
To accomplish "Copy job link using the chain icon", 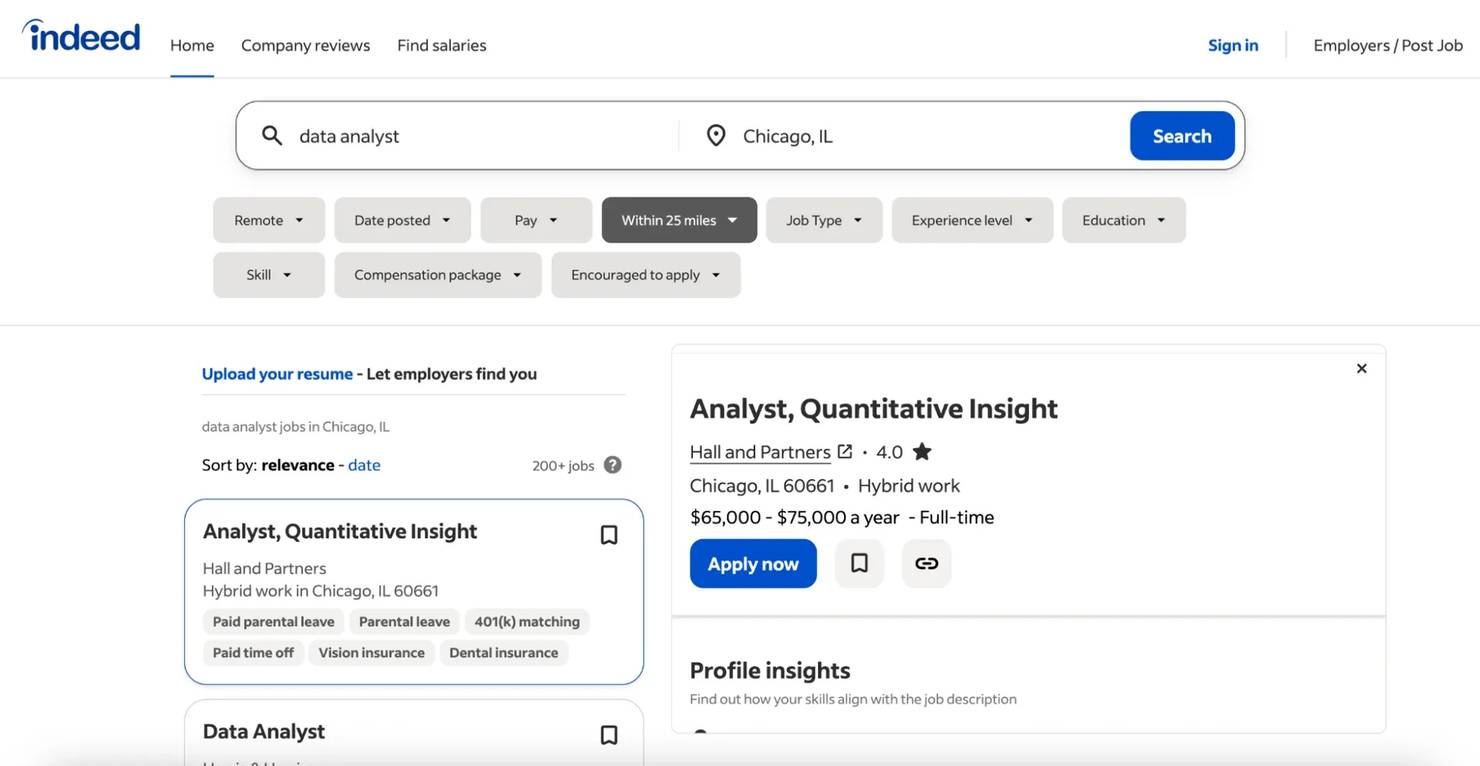I will pos(927,563).
